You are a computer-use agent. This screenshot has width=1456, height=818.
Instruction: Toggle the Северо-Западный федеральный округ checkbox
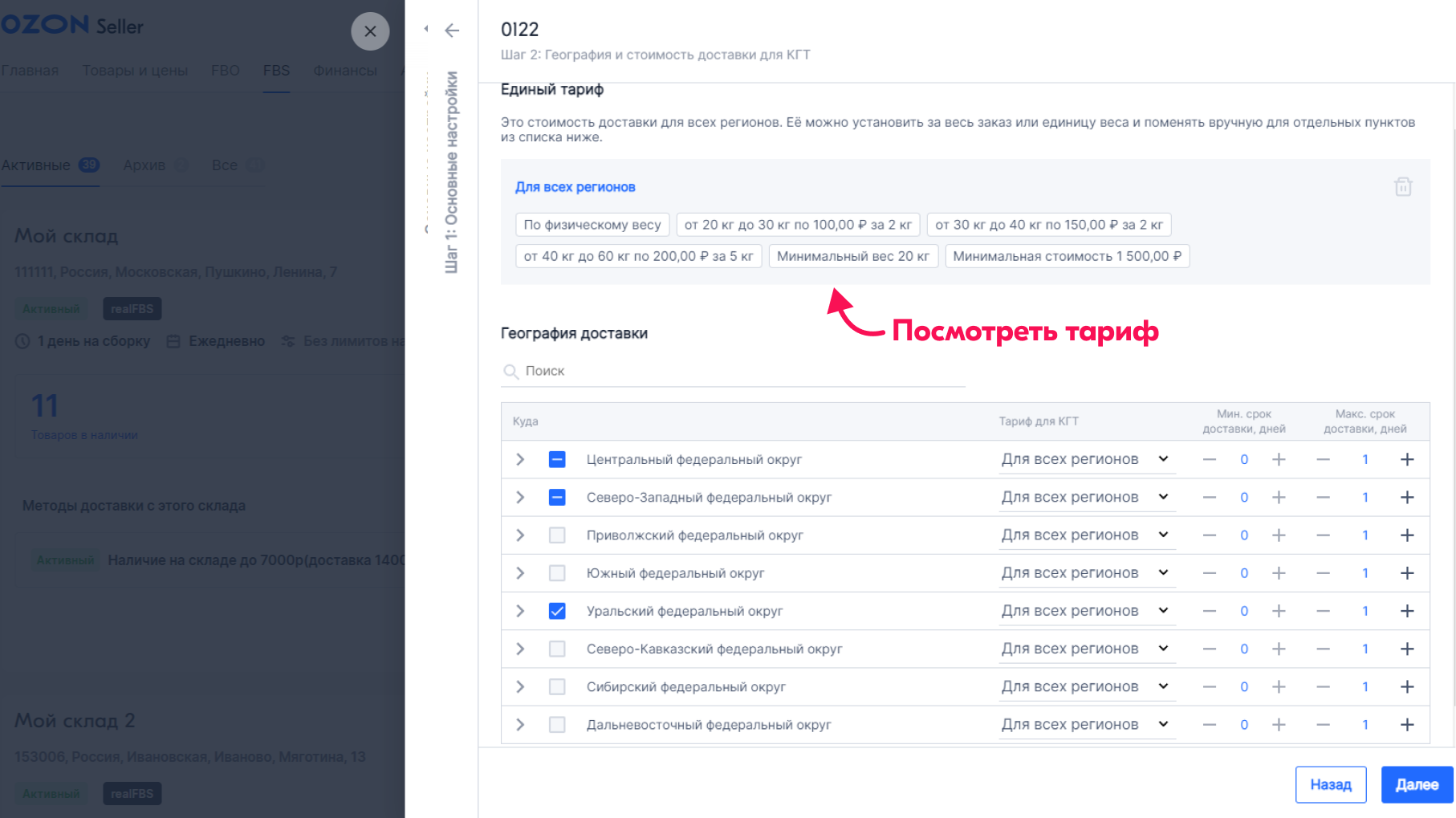[557, 498]
